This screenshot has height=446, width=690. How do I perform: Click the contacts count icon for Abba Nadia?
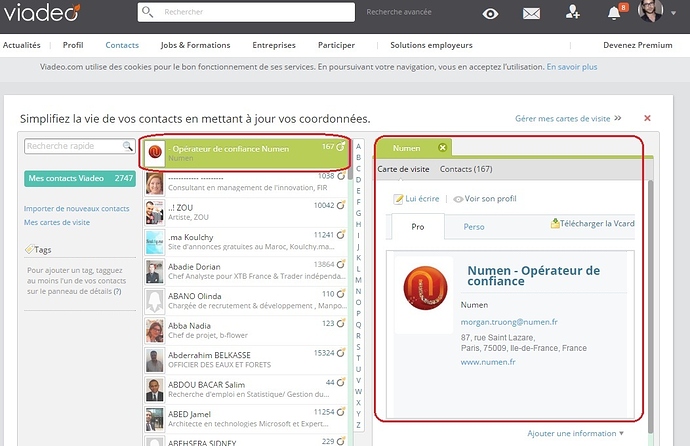tap(341, 323)
